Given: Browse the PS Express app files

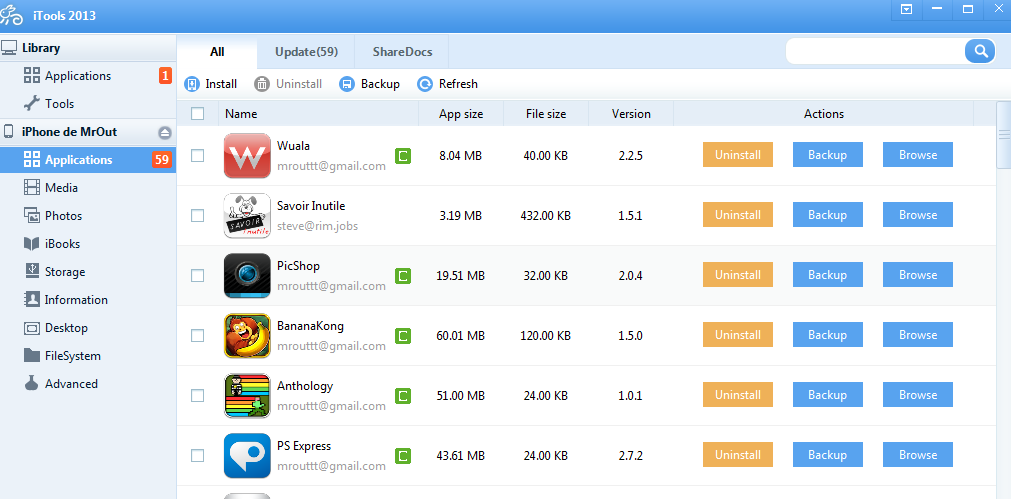Looking at the screenshot, I should pos(918,455).
